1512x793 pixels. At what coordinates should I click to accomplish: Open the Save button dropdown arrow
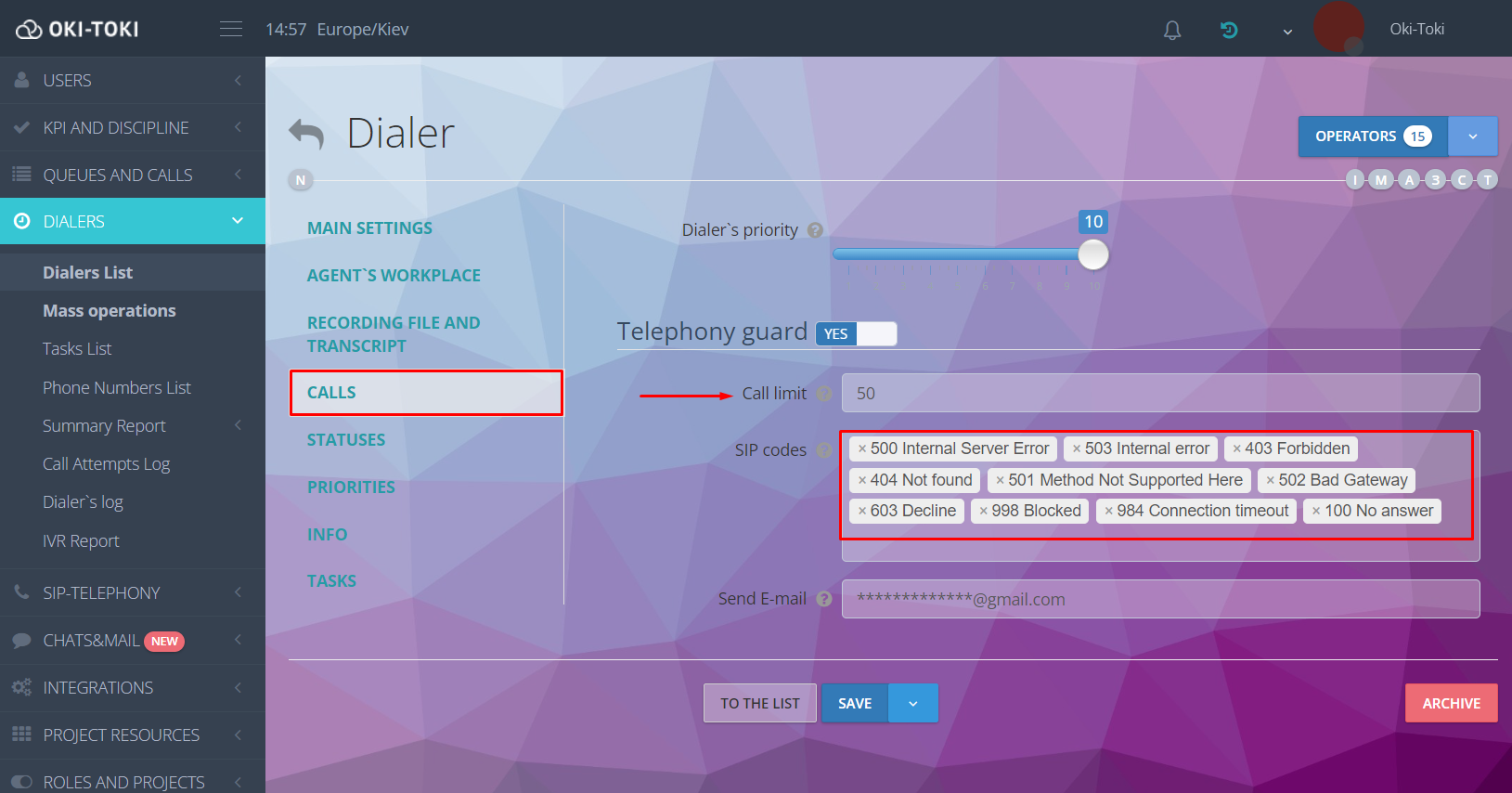(912, 704)
